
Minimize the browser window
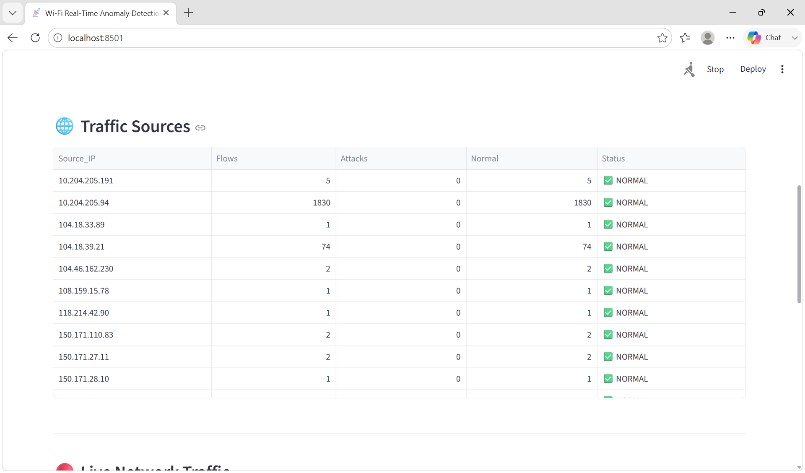(x=733, y=12)
